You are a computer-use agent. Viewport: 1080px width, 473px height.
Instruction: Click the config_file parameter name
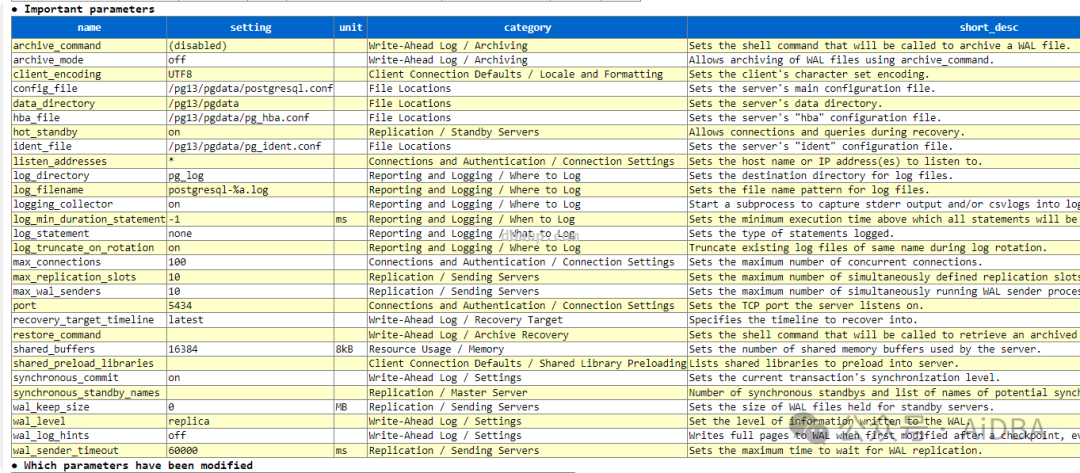pos(45,89)
